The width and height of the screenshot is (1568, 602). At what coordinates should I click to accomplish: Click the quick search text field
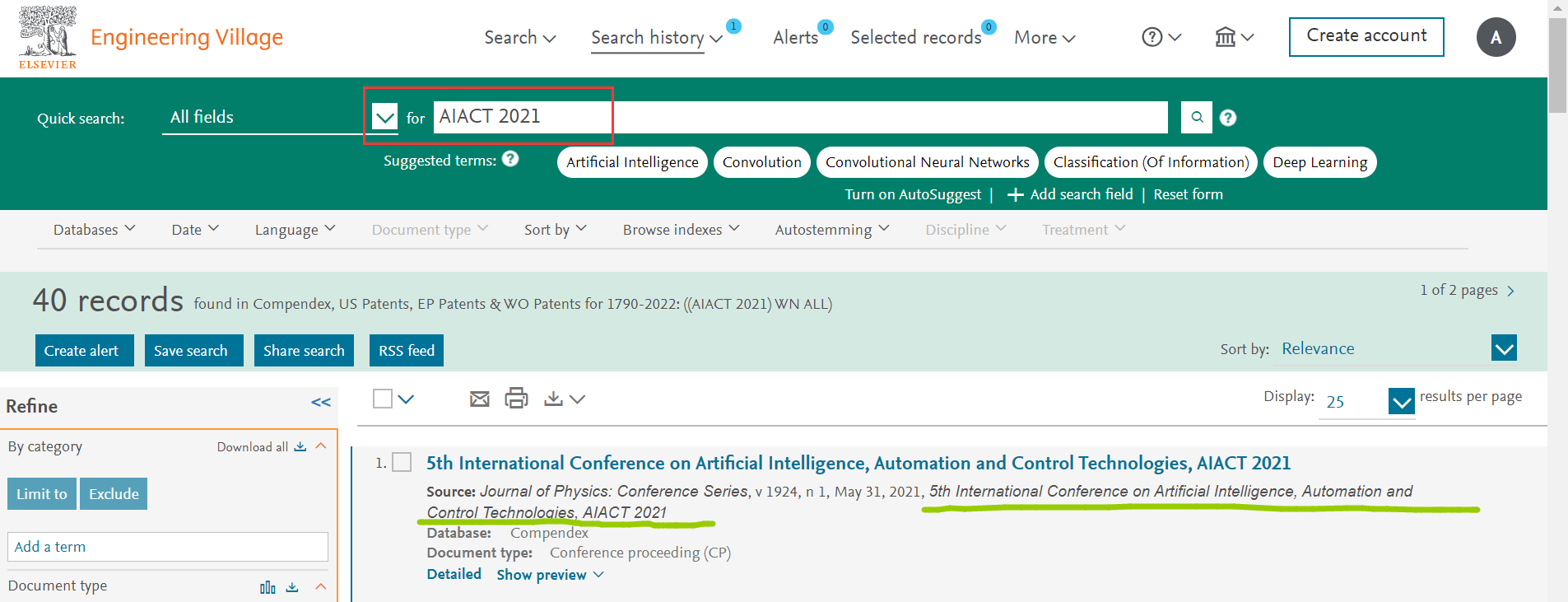tap(800, 117)
